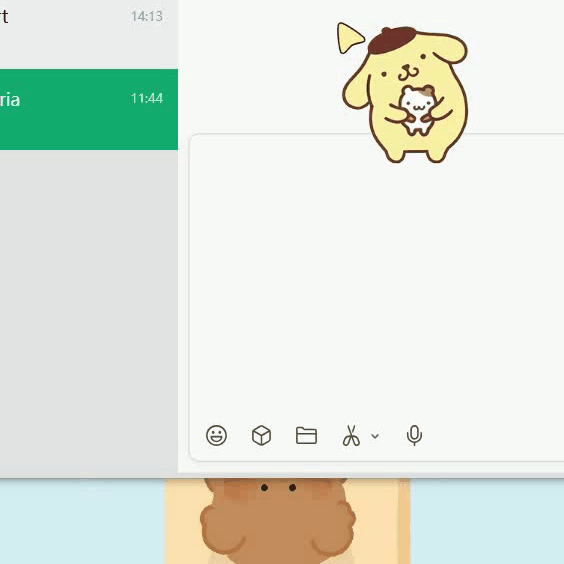Screen dimensions: 564x564
Task: Expand the screenshot options dropdown arrow
Action: 375,436
